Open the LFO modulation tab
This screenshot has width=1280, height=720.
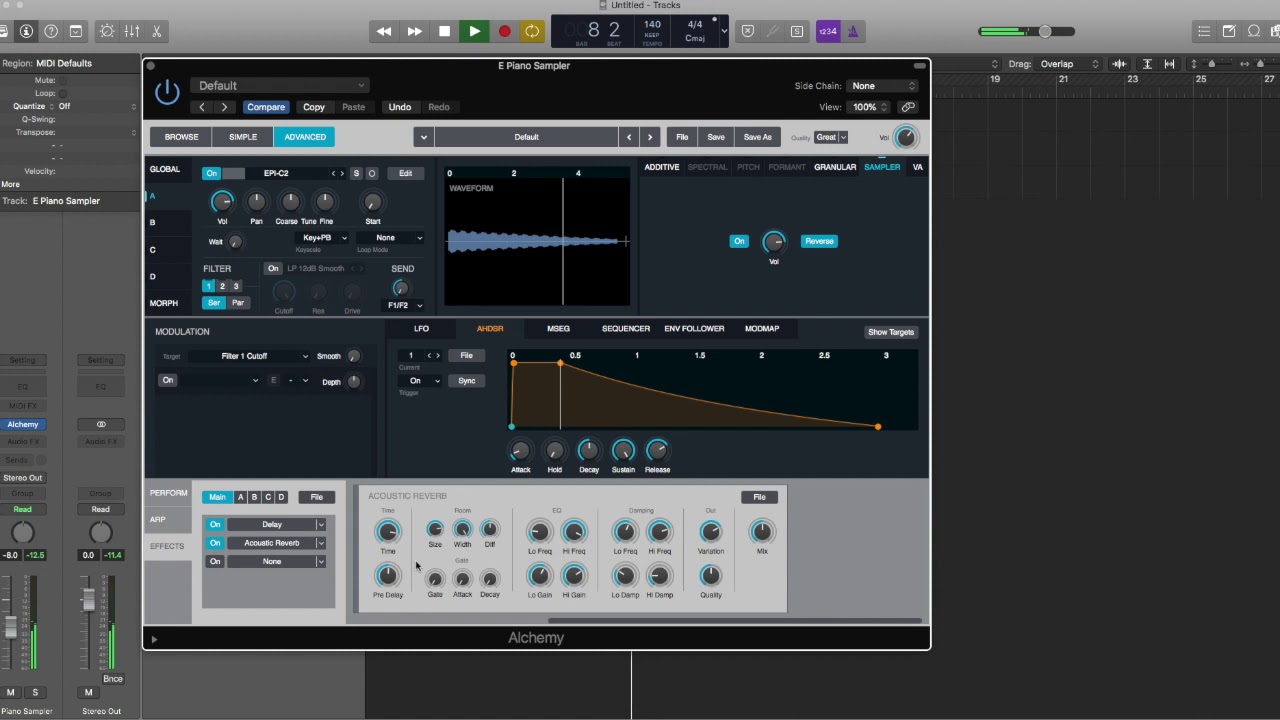[421, 329]
